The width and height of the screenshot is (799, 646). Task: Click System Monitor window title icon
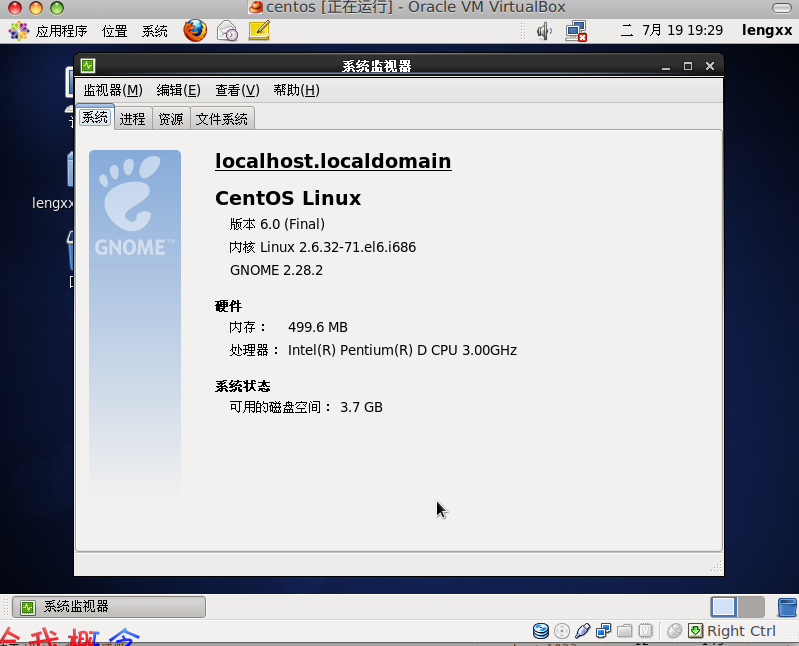(x=88, y=66)
